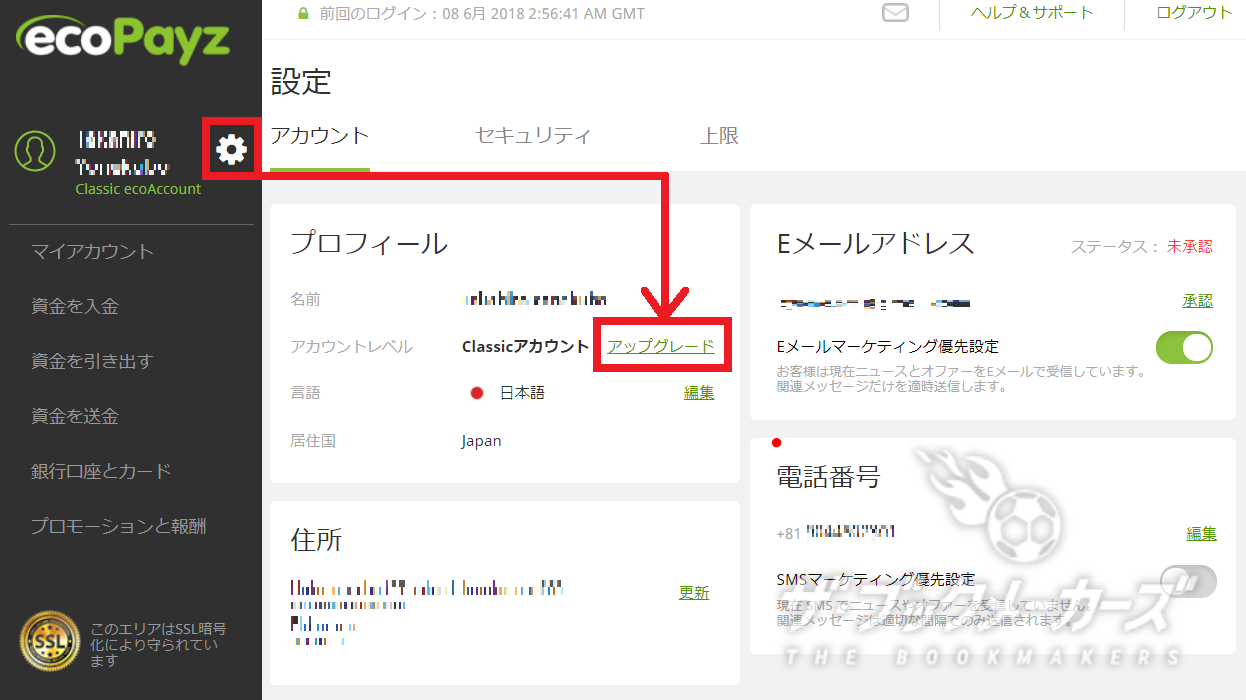Click 更新 to update the address
Viewport: 1246px width, 700px height.
pos(693,592)
